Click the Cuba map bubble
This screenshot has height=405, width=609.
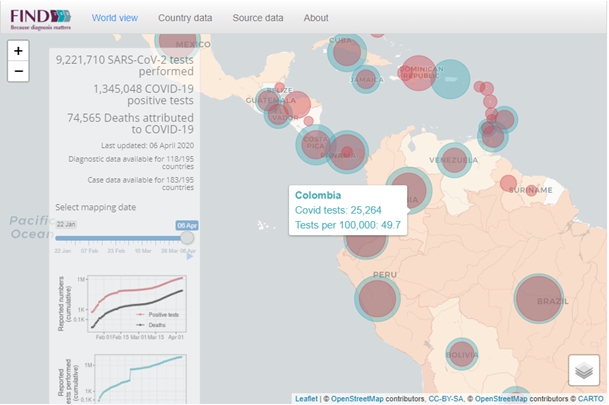click(347, 52)
